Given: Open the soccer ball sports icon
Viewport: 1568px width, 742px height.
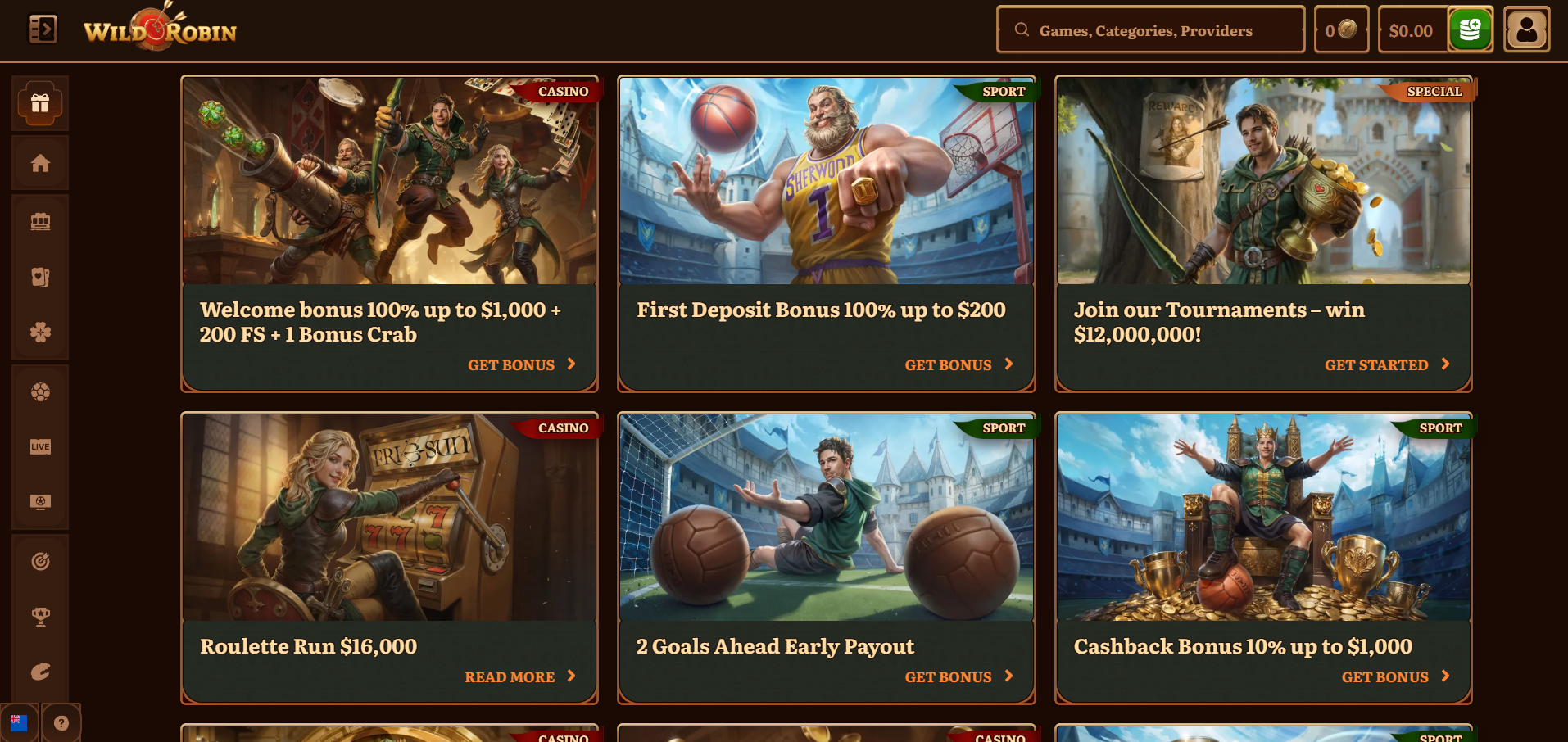Looking at the screenshot, I should (x=40, y=391).
